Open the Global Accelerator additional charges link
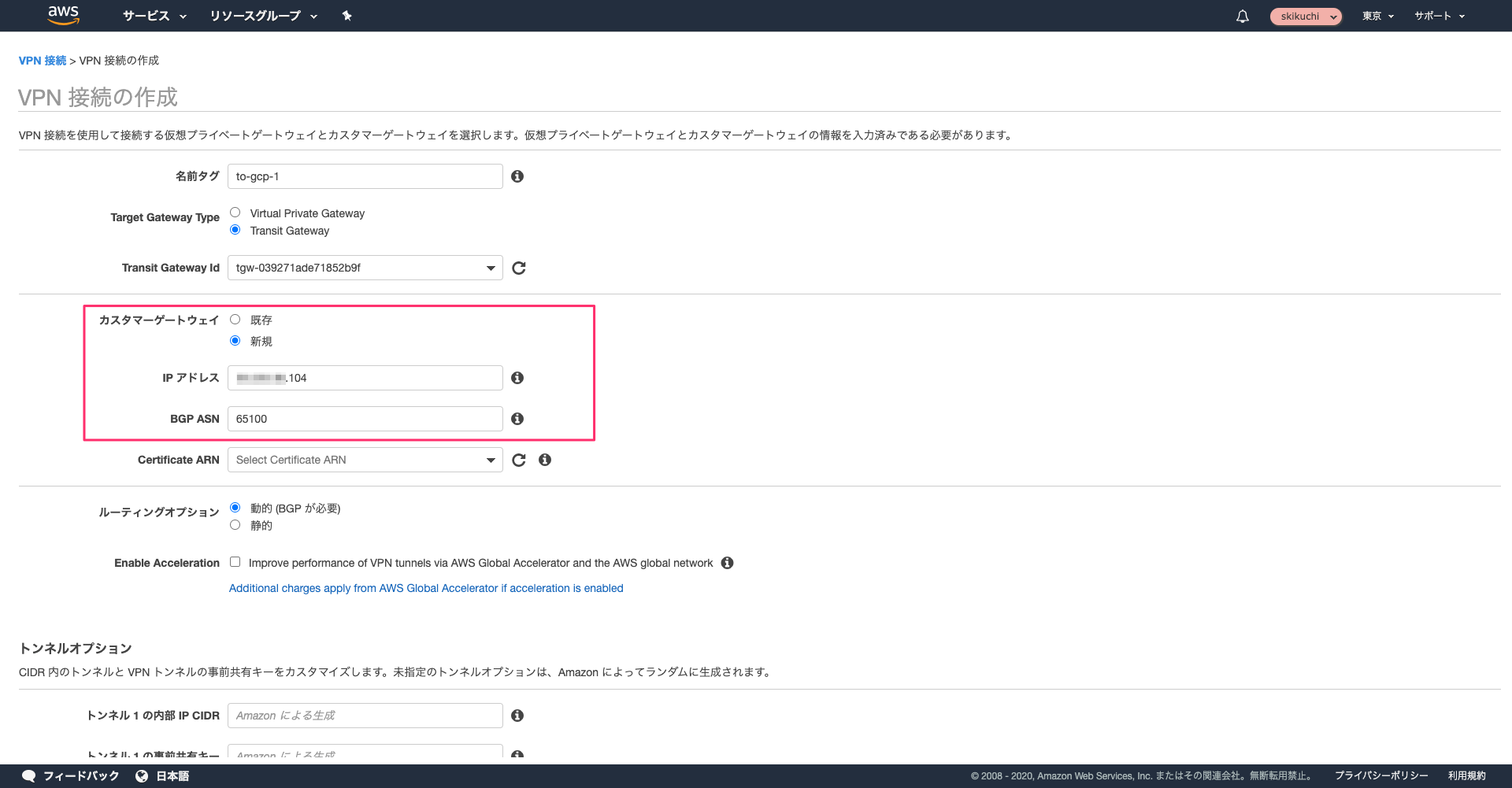 coord(425,588)
